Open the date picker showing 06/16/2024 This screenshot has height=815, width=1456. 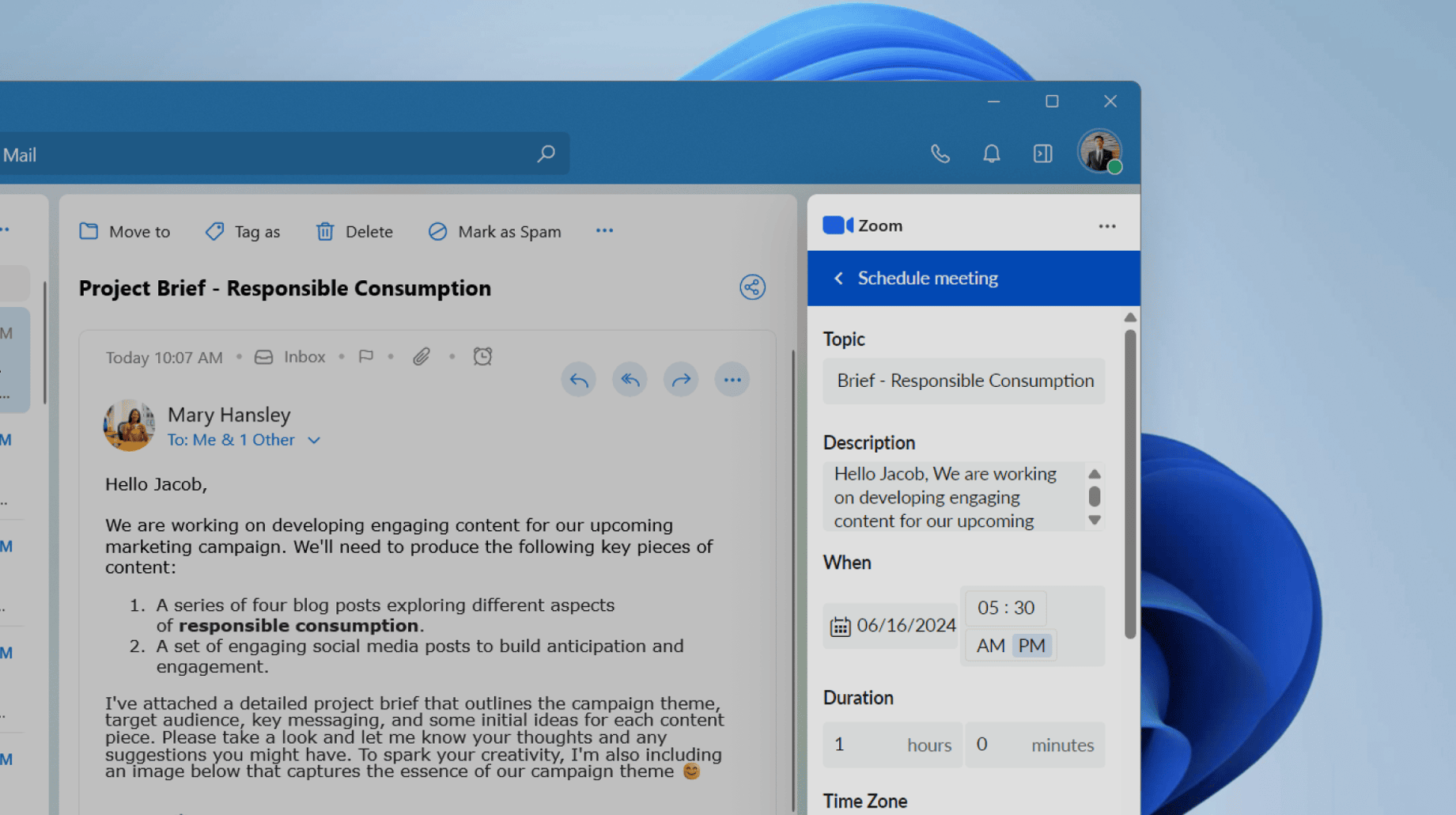891,626
